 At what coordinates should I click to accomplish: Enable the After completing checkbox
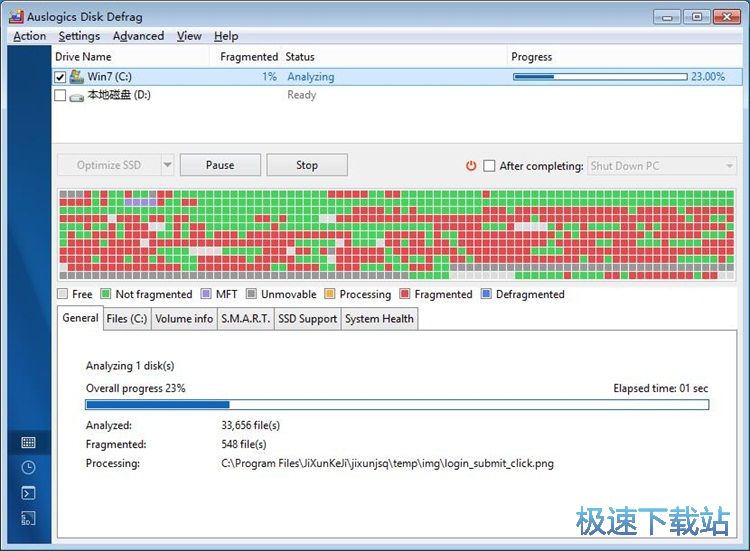489,166
